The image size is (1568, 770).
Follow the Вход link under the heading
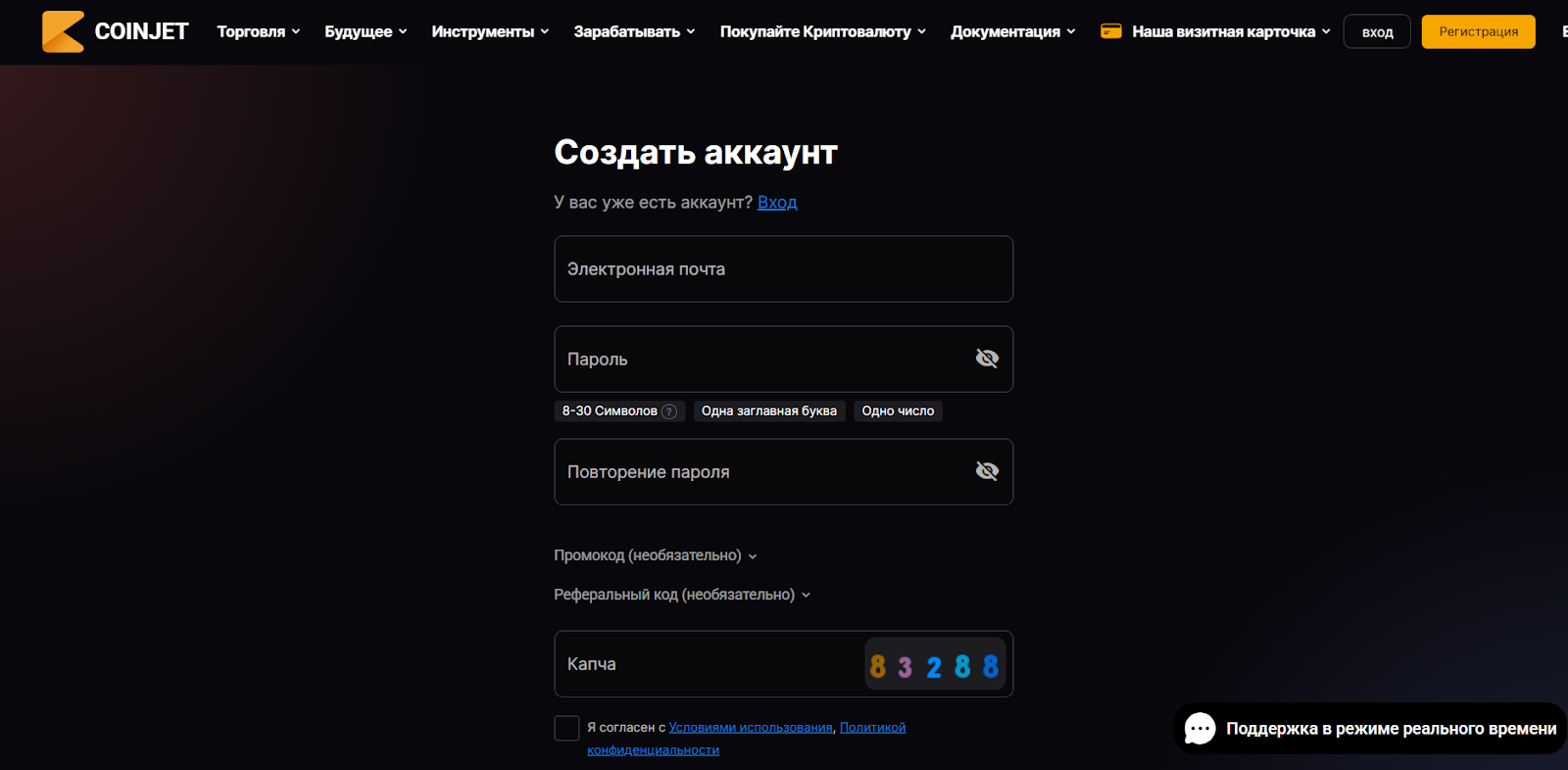[777, 202]
